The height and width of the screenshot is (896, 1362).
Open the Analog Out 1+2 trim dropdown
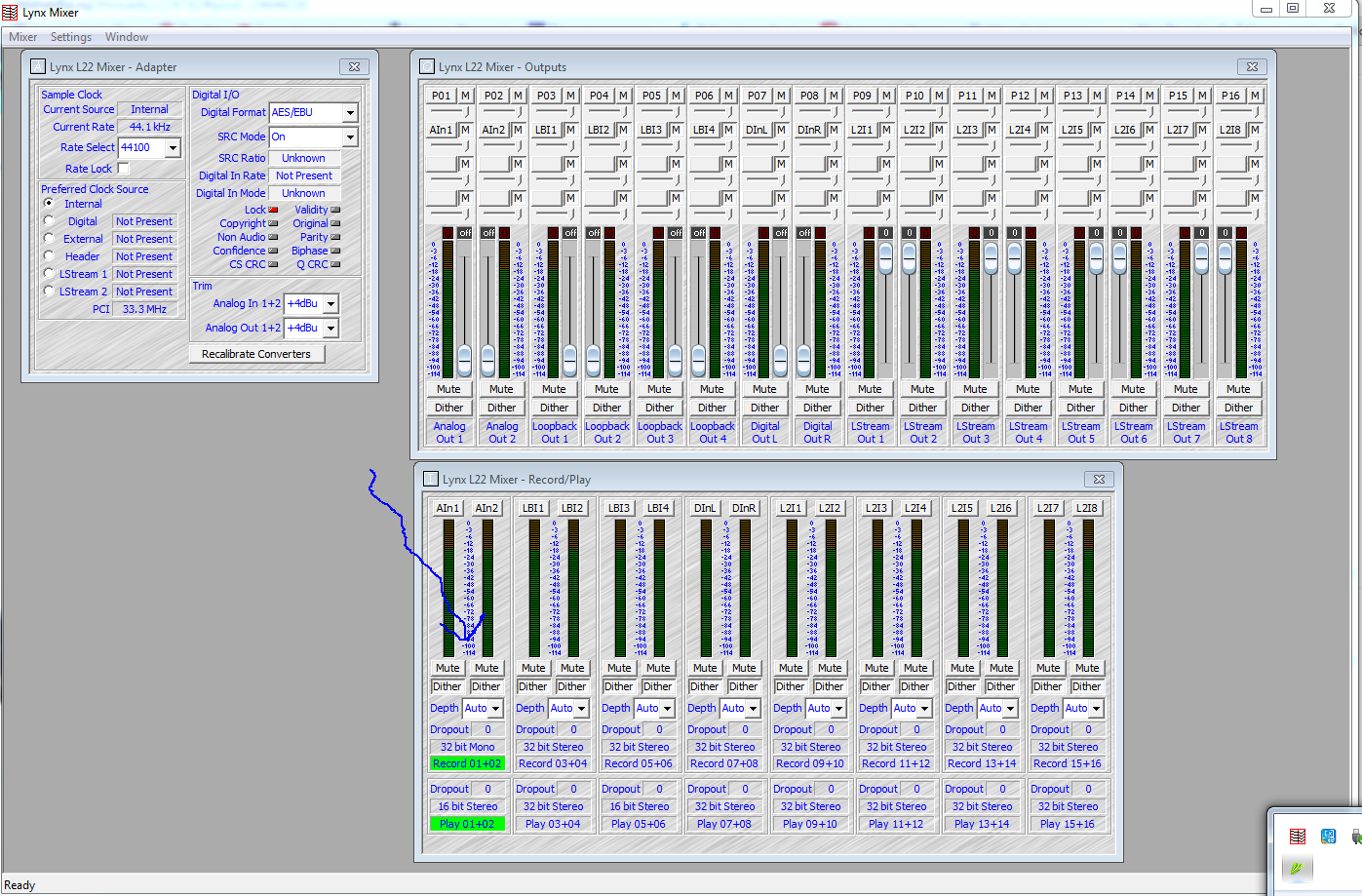(x=331, y=329)
